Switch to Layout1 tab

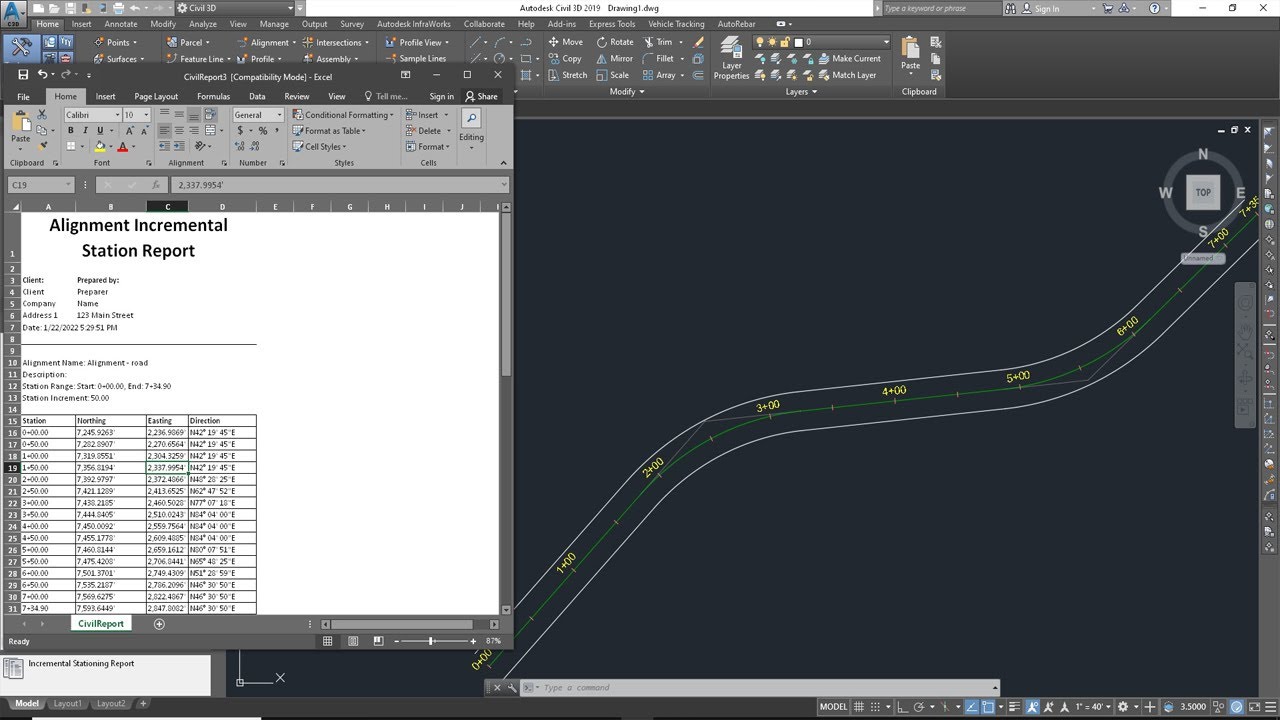coord(67,704)
